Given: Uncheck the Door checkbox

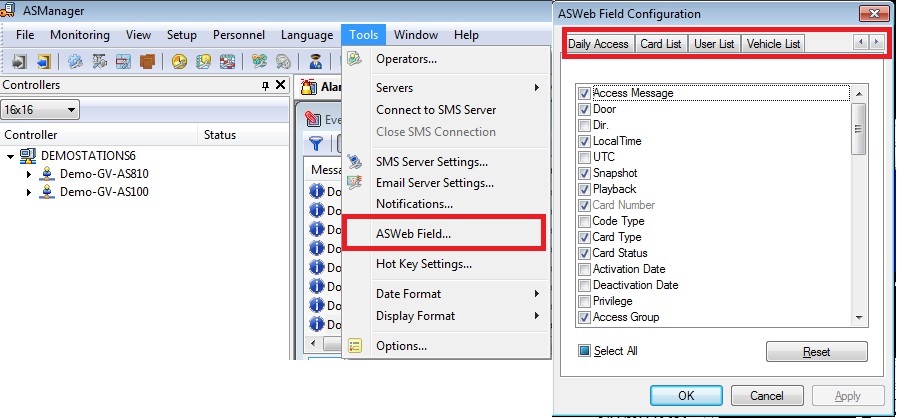Looking at the screenshot, I should click(584, 109).
